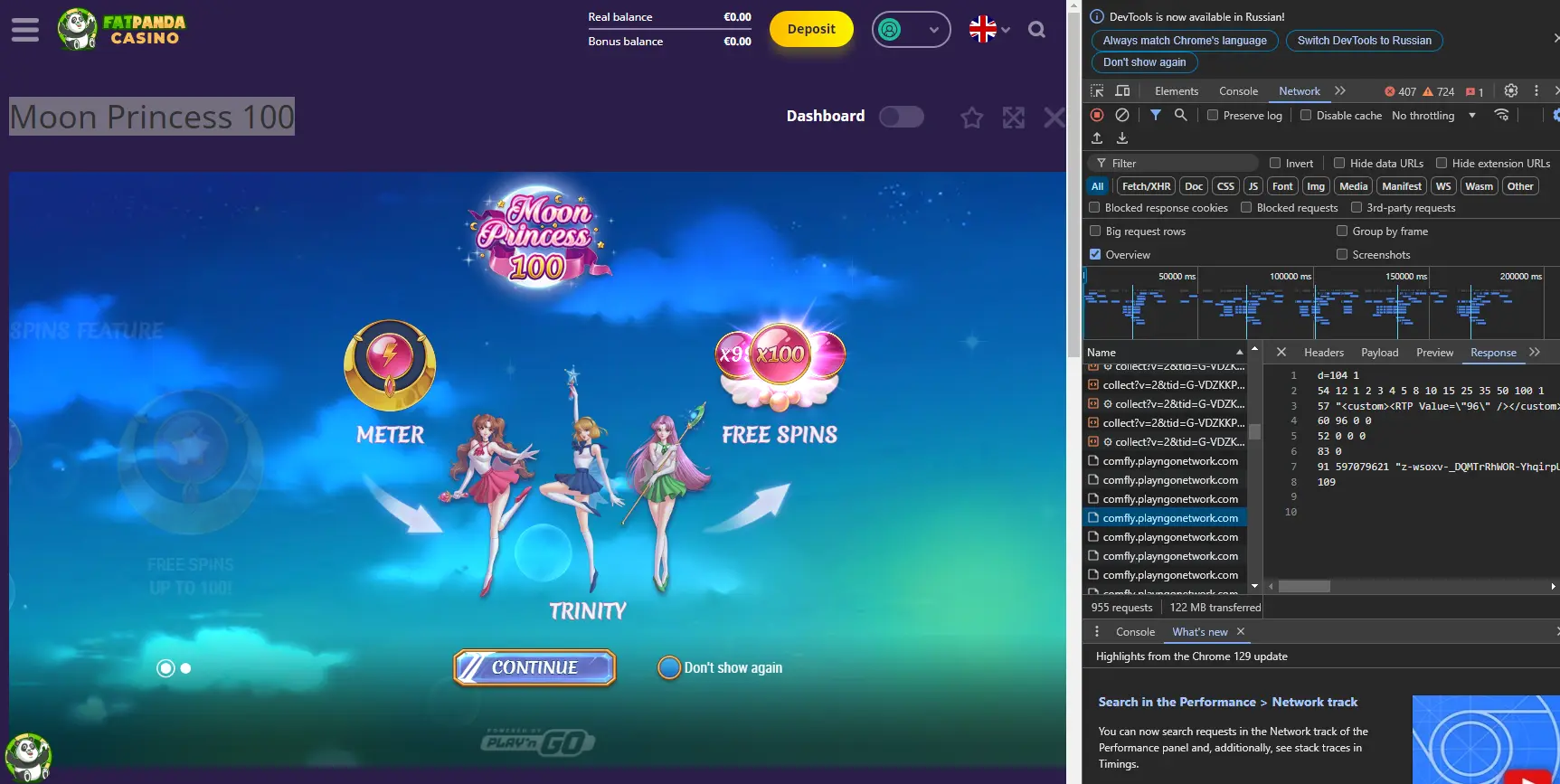Check Preserve log checkbox
This screenshot has height=784, width=1560.
click(x=1213, y=115)
